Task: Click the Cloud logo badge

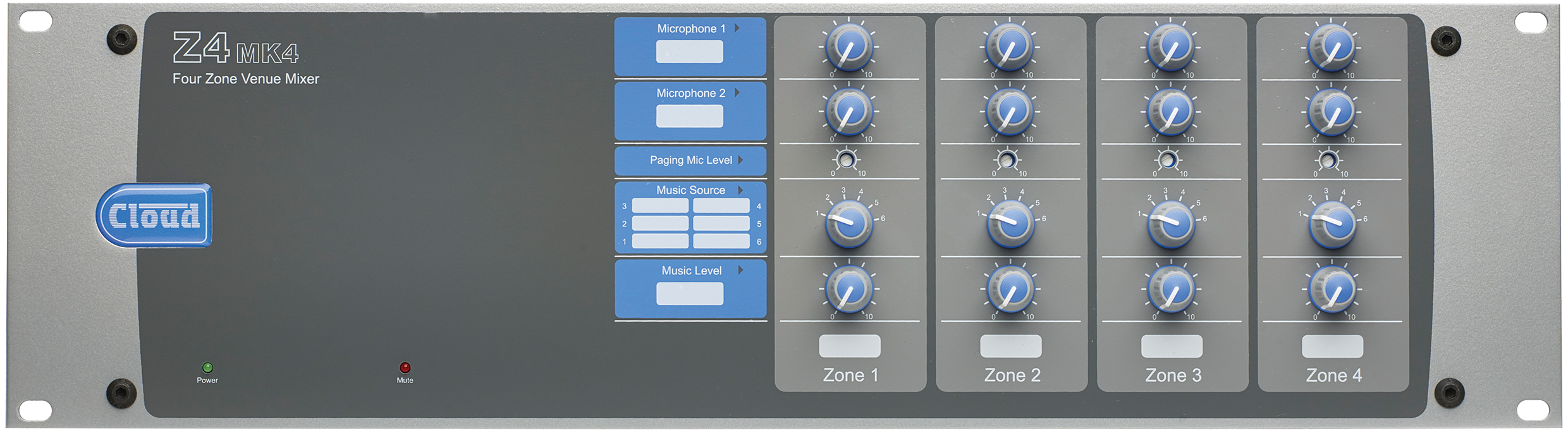Action: pos(154,216)
